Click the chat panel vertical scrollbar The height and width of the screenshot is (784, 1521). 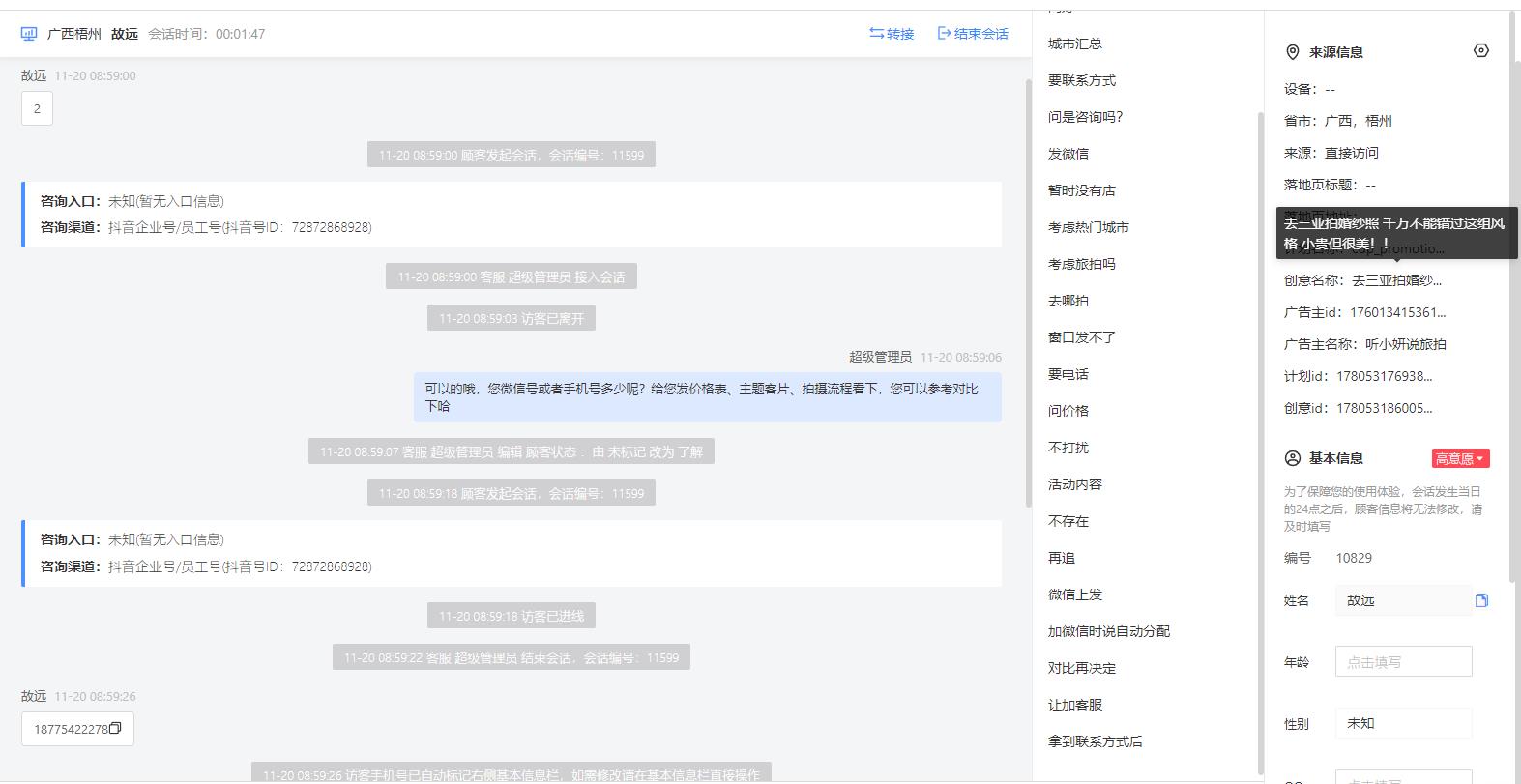(x=1029, y=292)
